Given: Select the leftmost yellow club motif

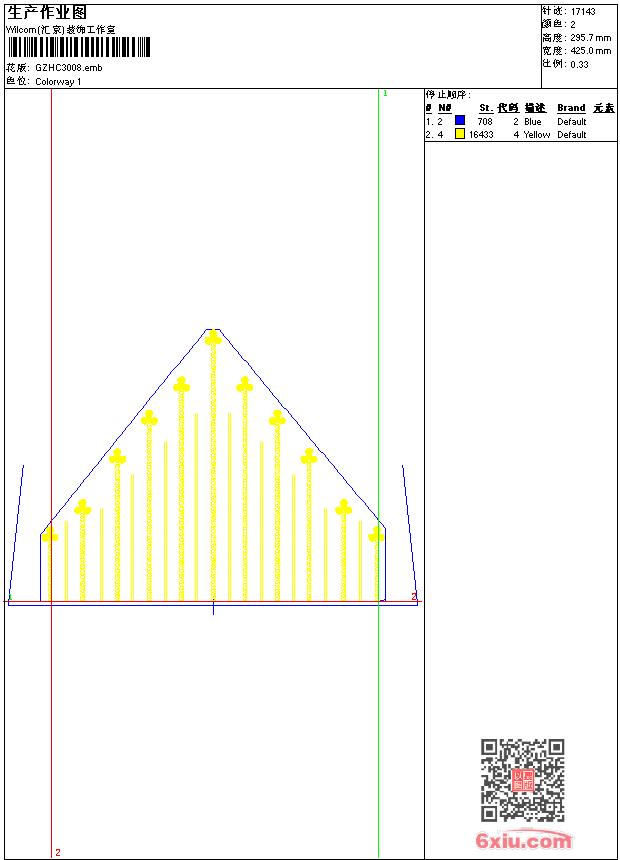Looking at the screenshot, I should 49,534.
